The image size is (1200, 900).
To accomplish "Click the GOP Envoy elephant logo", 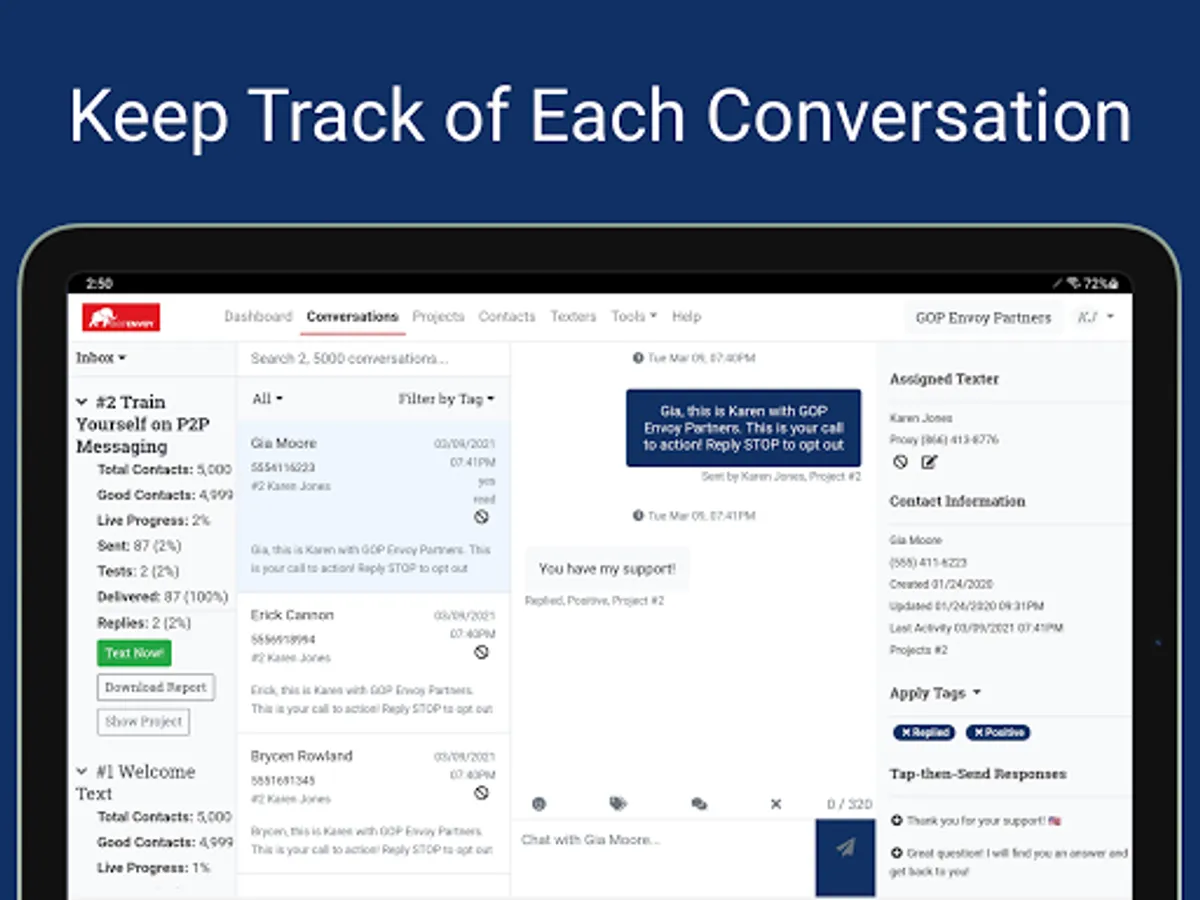I will [x=121, y=317].
